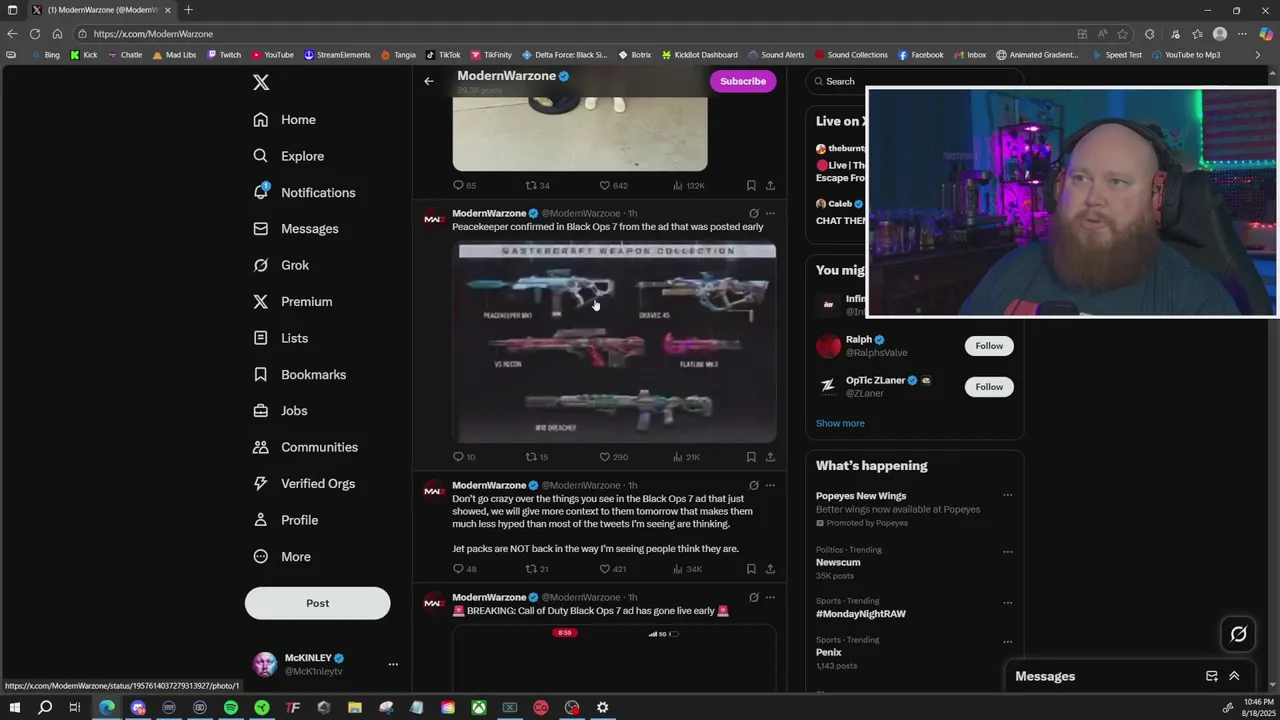Follow OpTic ZLaner
The width and height of the screenshot is (1280, 720).
[989, 387]
